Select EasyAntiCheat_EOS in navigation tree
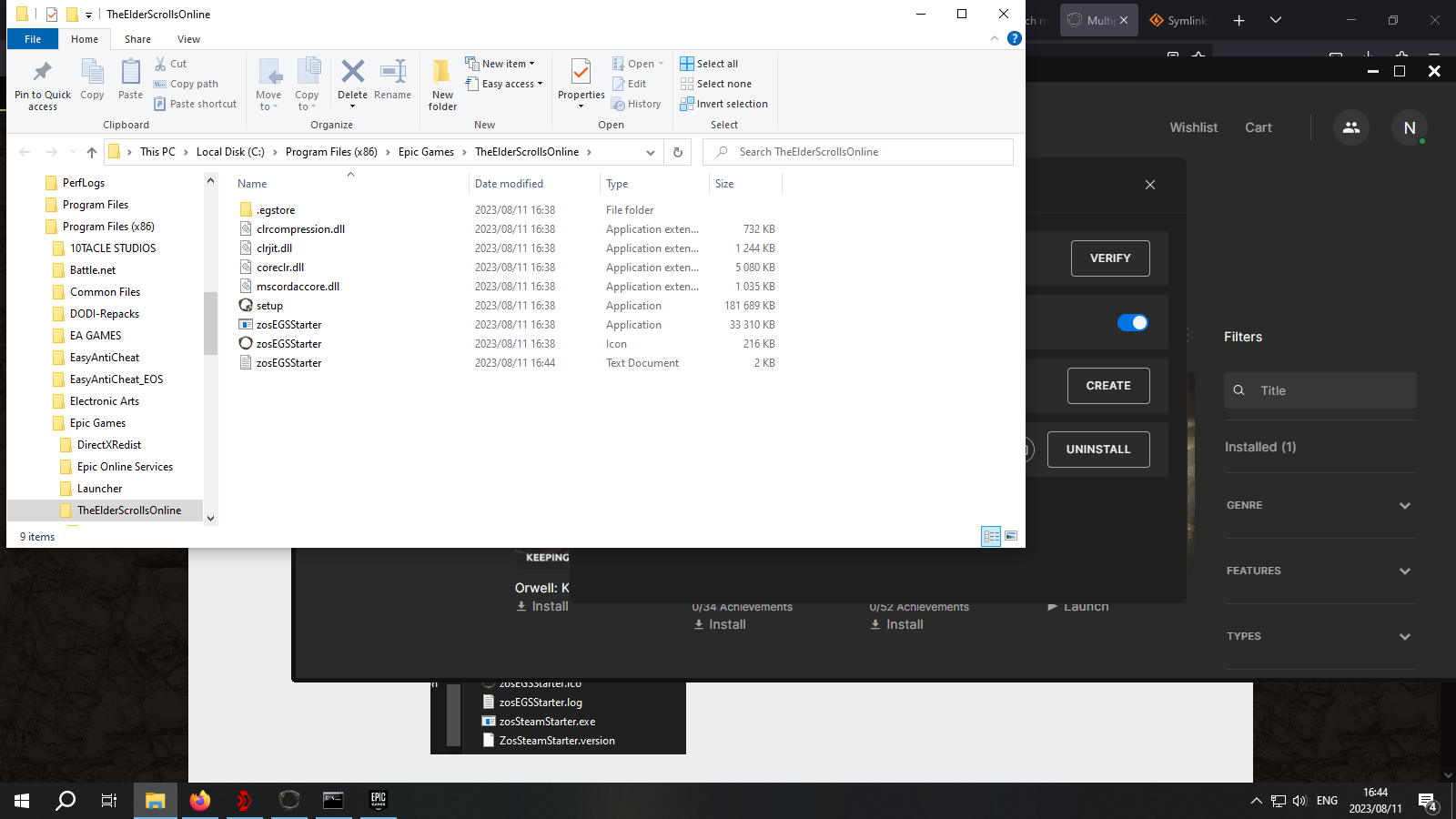Viewport: 1456px width, 819px height. tap(116, 379)
